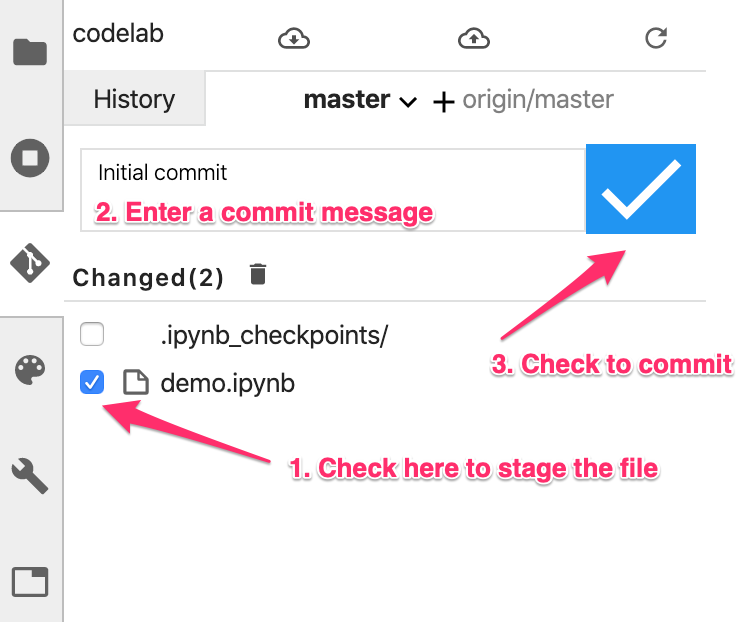The width and height of the screenshot is (744, 622).
Task: Click the codelab repository name
Action: point(118,33)
